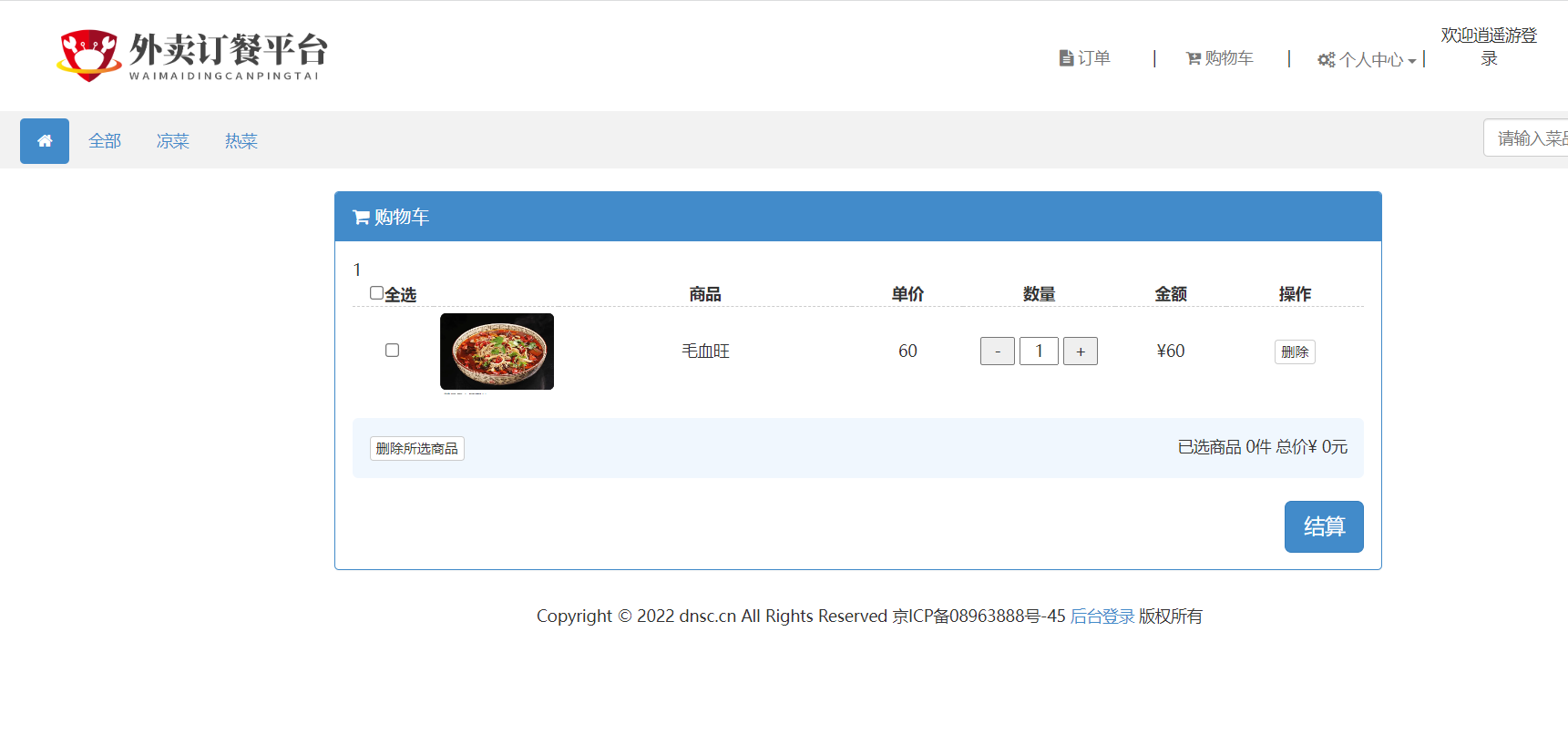Click the crab logo of the food ordering platform
1568x754 pixels.
pyautogui.click(x=89, y=56)
